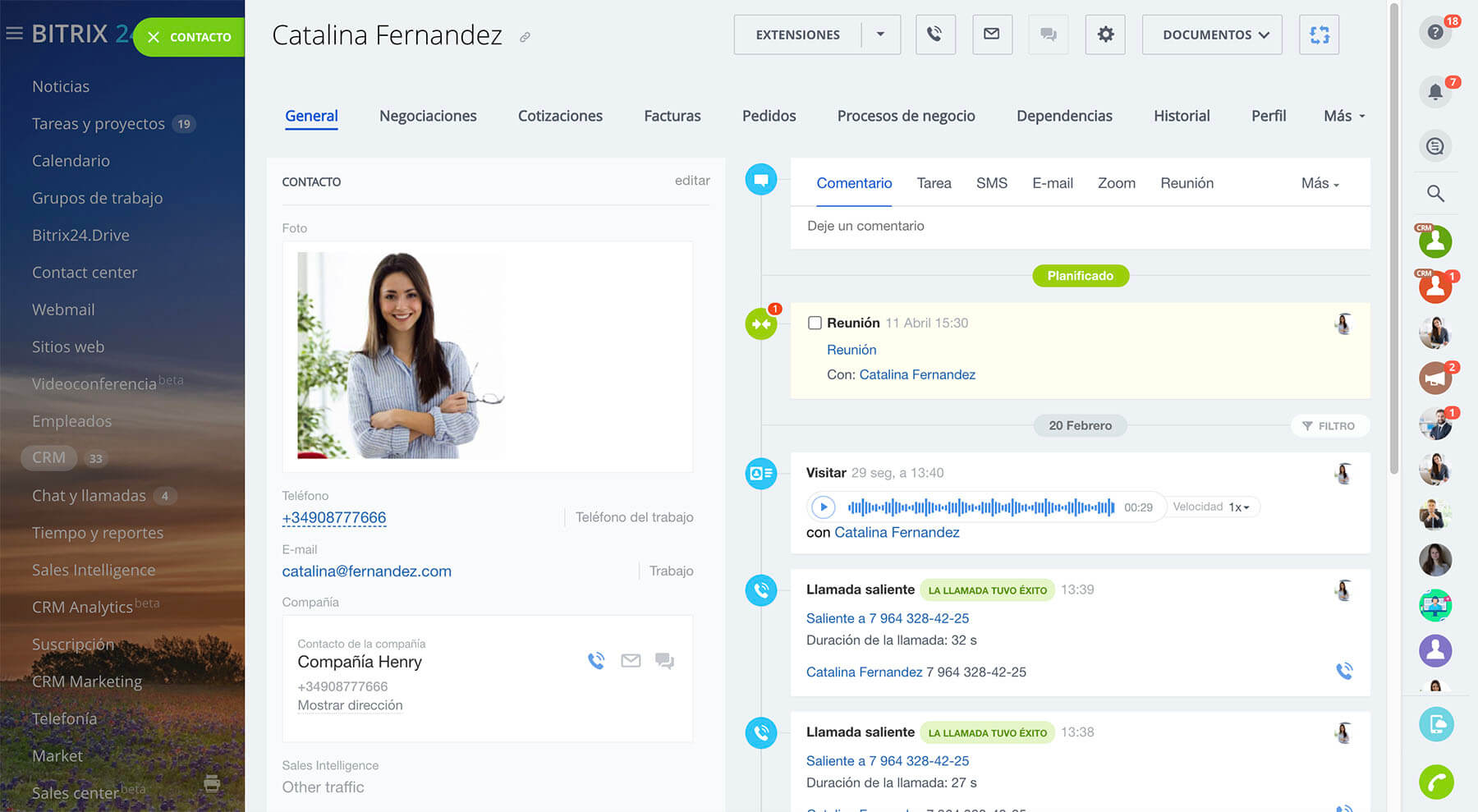Open navigation with the hamburger menu icon
The width and height of the screenshot is (1478, 812).
[14, 33]
